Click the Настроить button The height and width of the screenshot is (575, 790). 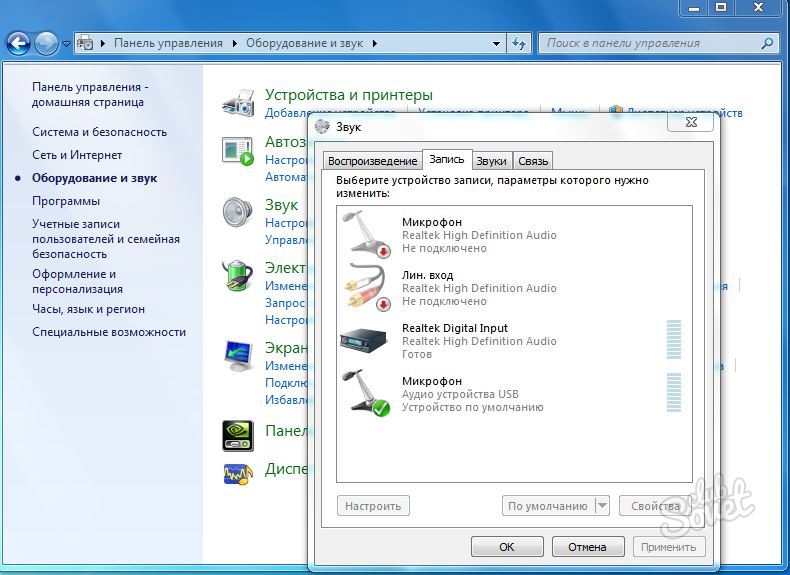[x=373, y=506]
